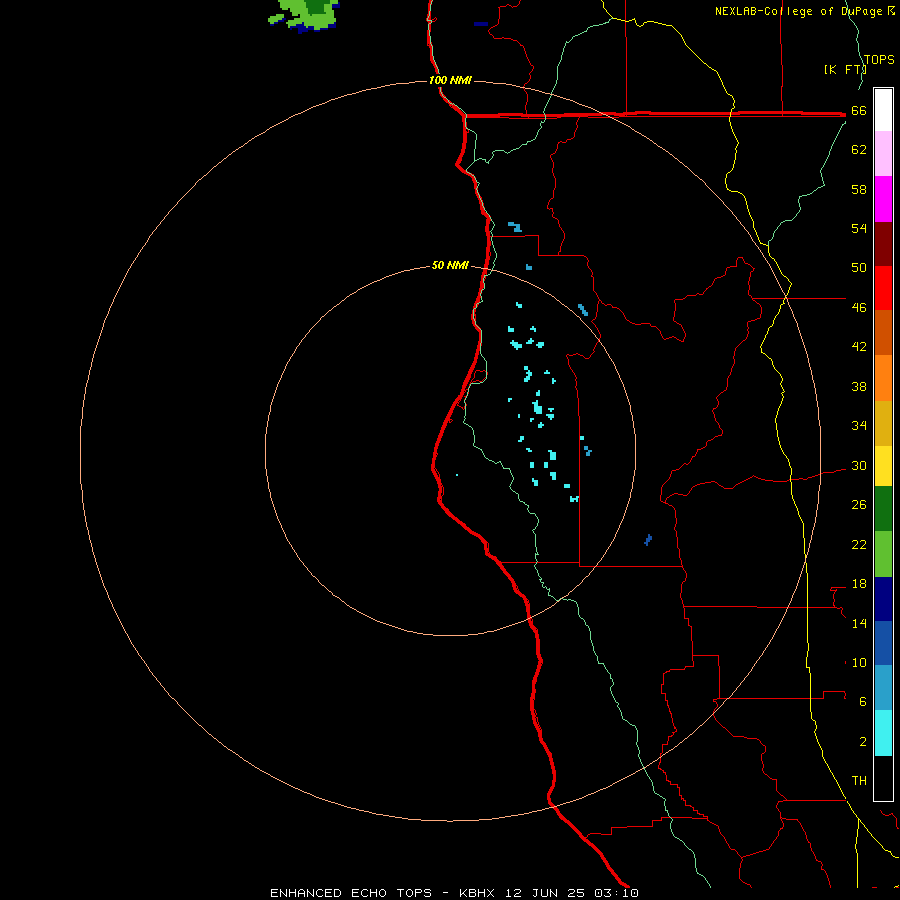
Task: Click the dark blue echo southeast of ring
Action: coord(648,540)
